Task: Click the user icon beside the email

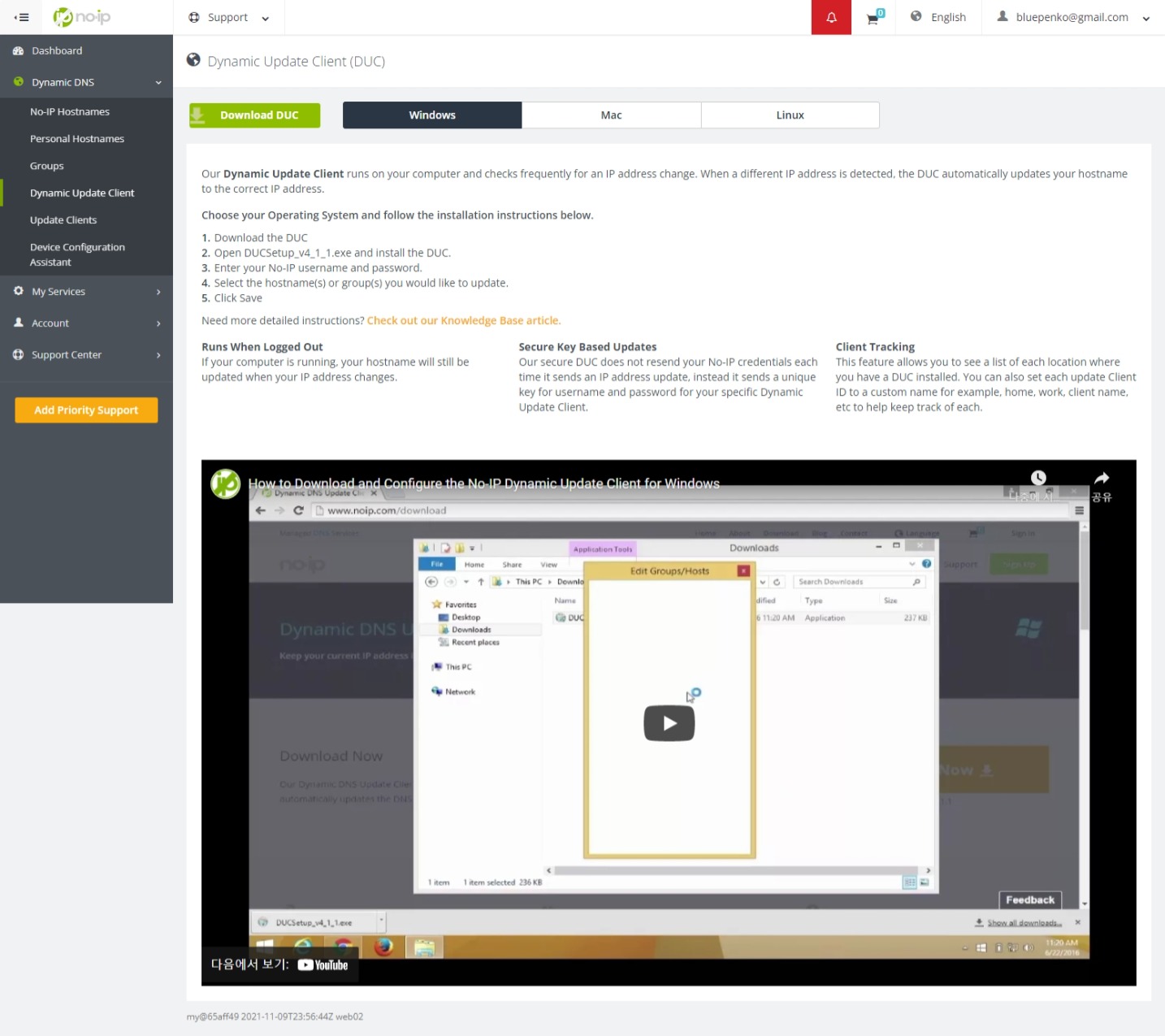Action: coord(1003,16)
